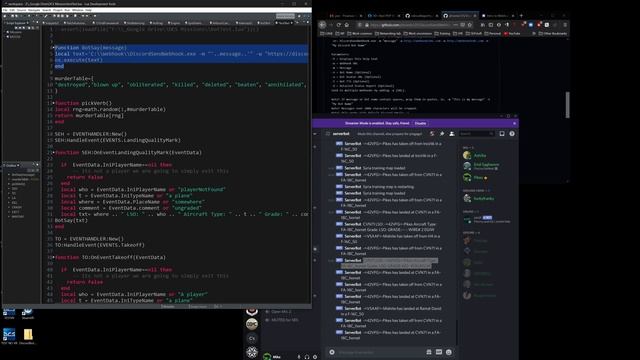Open the Work common bookmarks folder
Image resolution: width=640 pixels, height=360 pixels.
click(360, 33)
